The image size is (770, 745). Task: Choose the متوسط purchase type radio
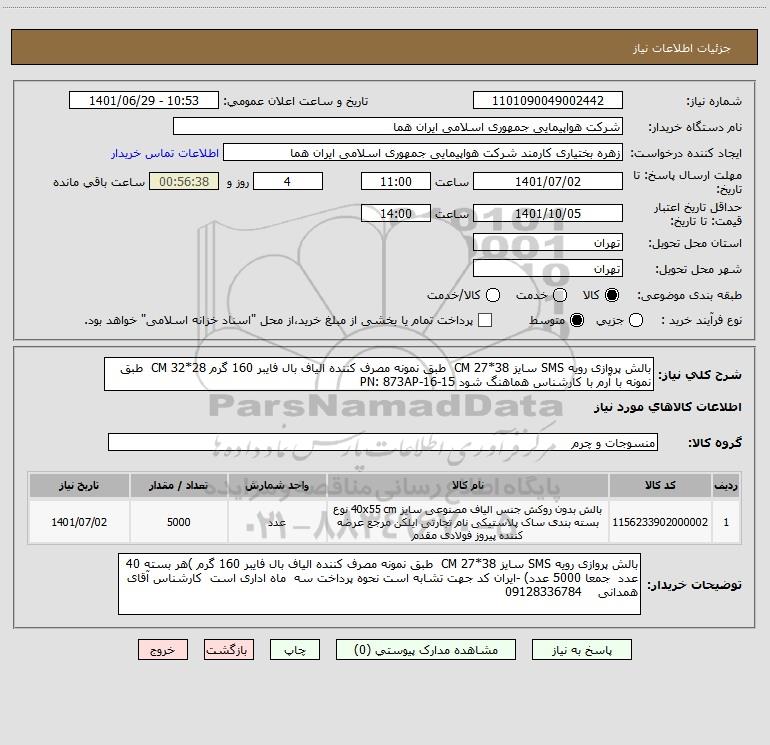pos(577,320)
